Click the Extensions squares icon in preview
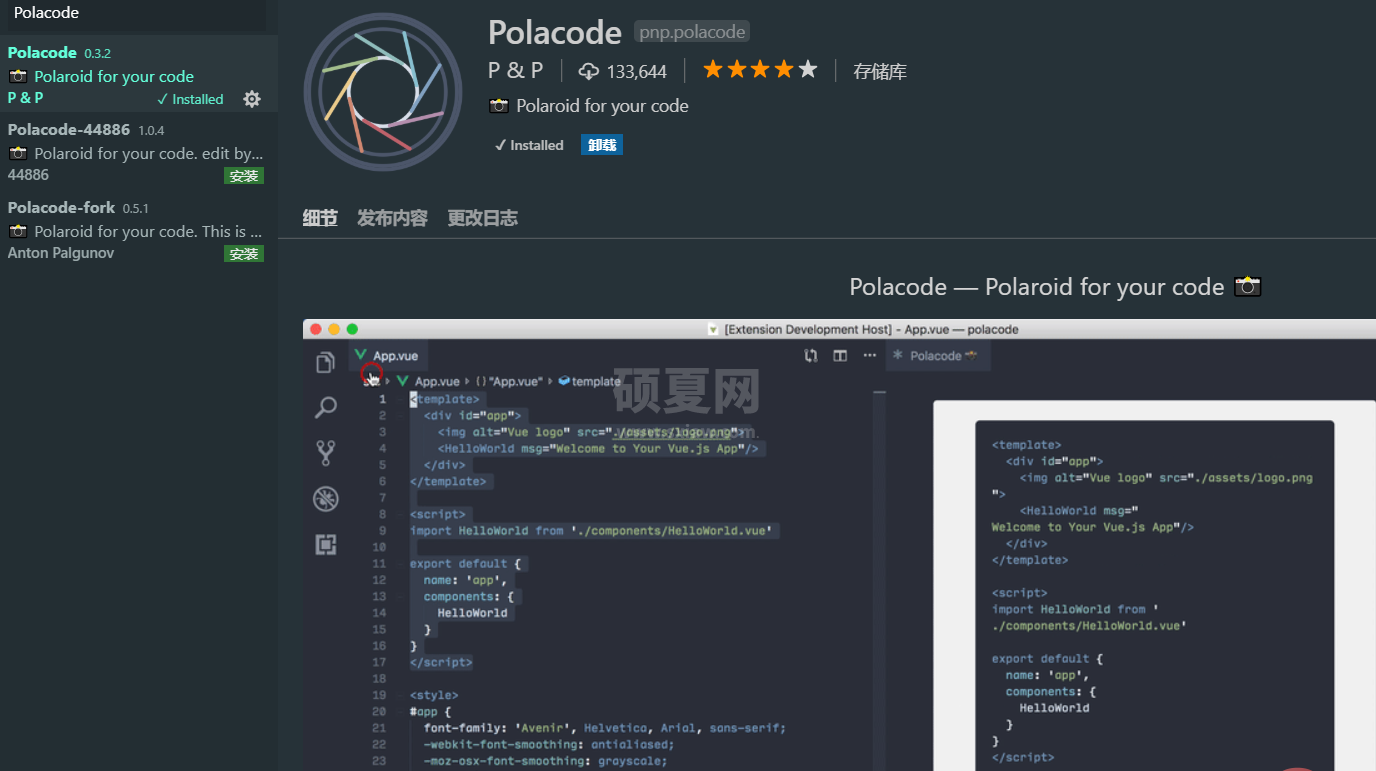This screenshot has width=1376, height=771. (x=325, y=545)
